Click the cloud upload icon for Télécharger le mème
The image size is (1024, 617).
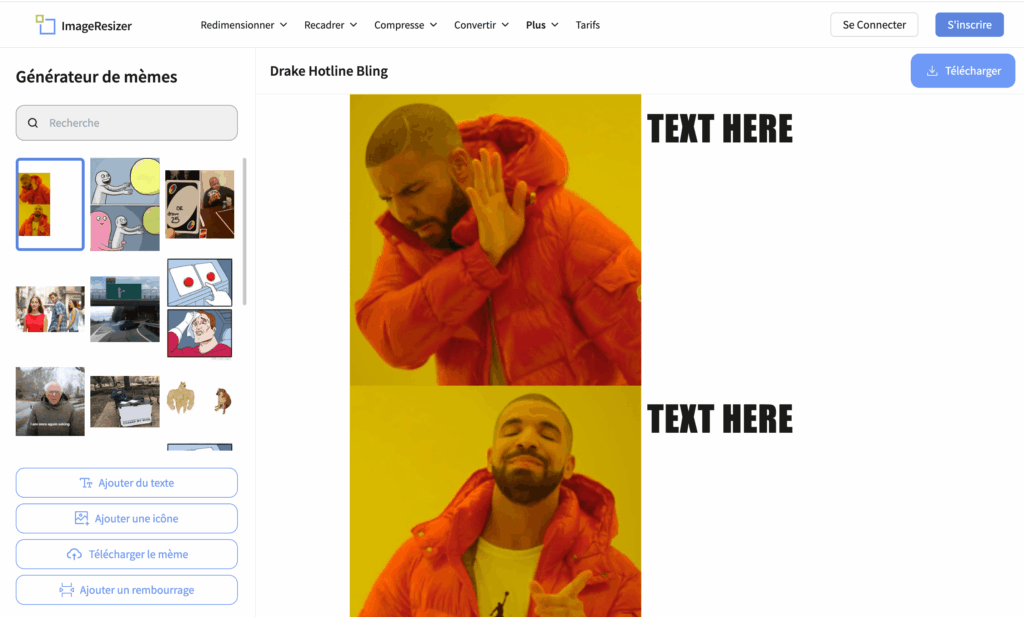point(74,554)
